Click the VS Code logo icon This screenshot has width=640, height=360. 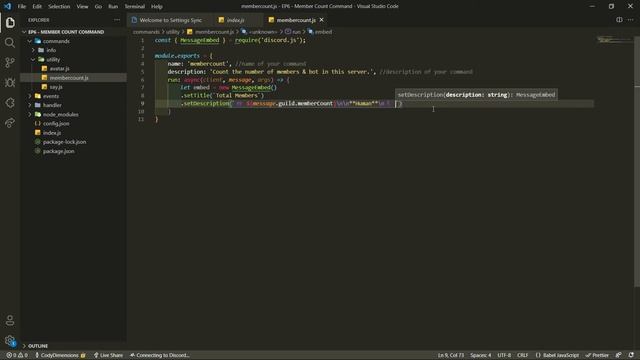point(7,6)
